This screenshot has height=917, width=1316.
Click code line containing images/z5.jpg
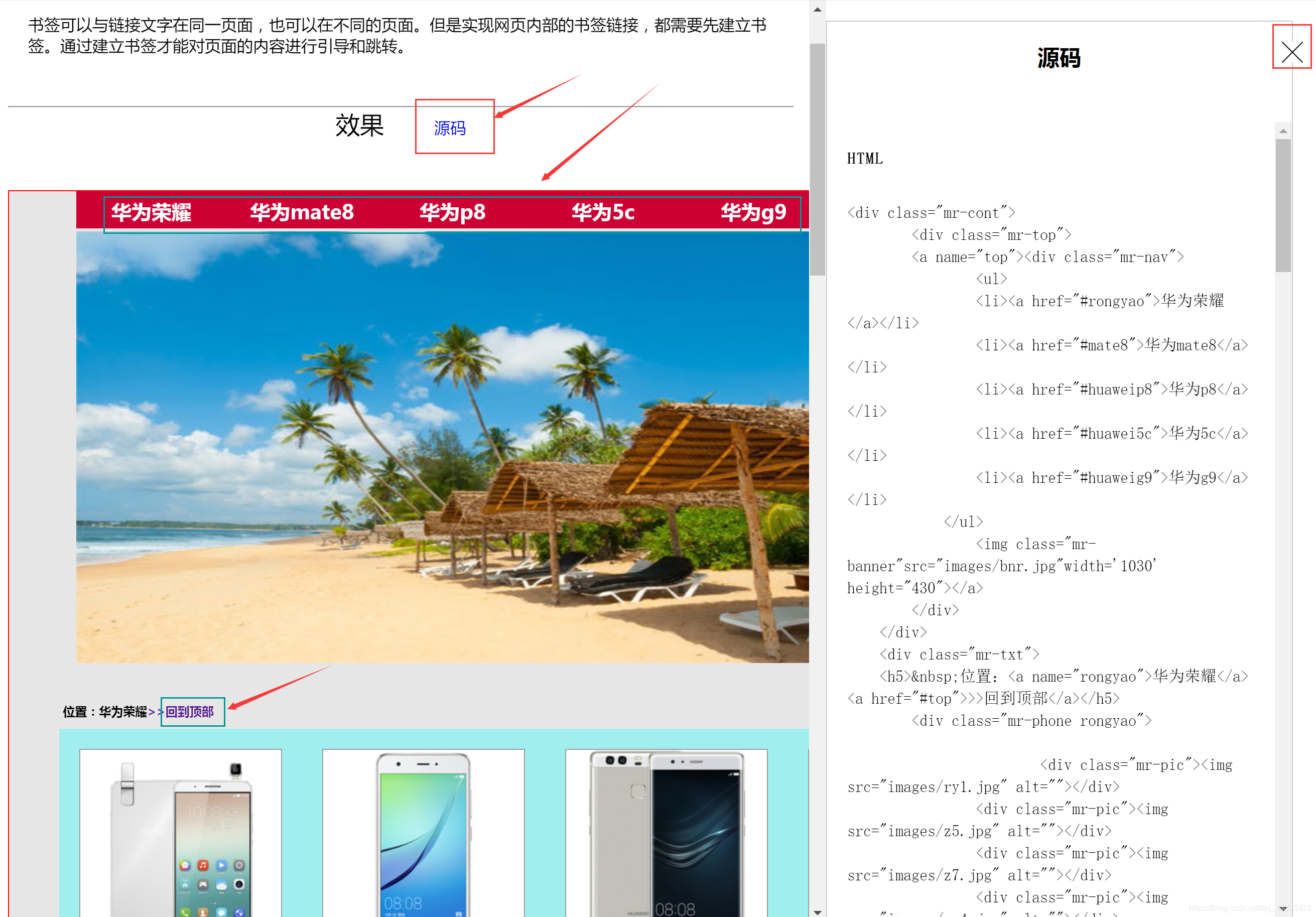979,831
